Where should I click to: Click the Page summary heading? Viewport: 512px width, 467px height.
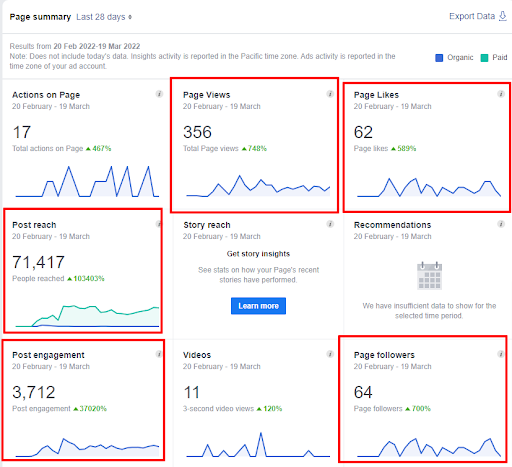[x=40, y=17]
